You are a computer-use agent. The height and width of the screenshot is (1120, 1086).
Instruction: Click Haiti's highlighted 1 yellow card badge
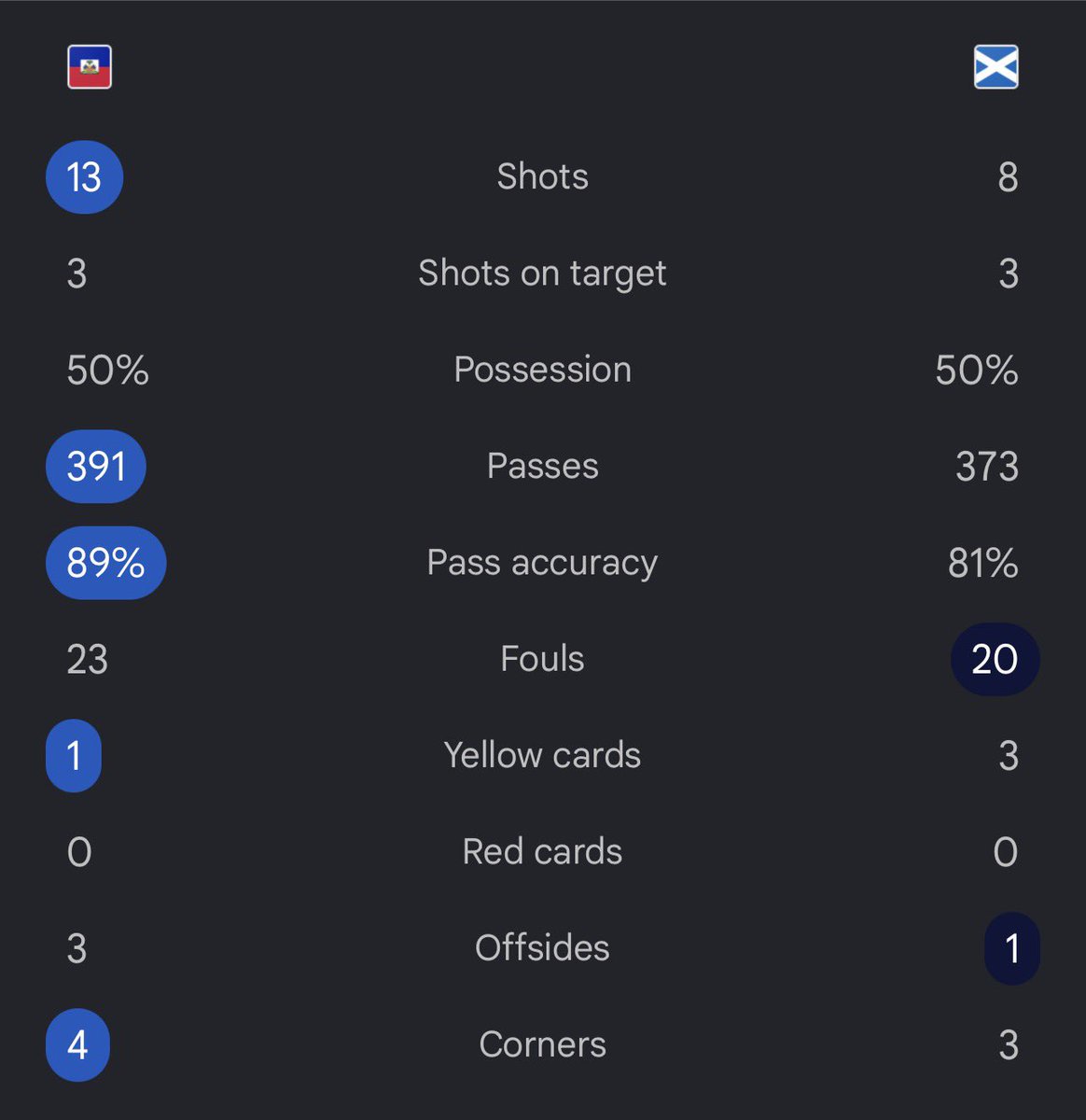(x=74, y=756)
